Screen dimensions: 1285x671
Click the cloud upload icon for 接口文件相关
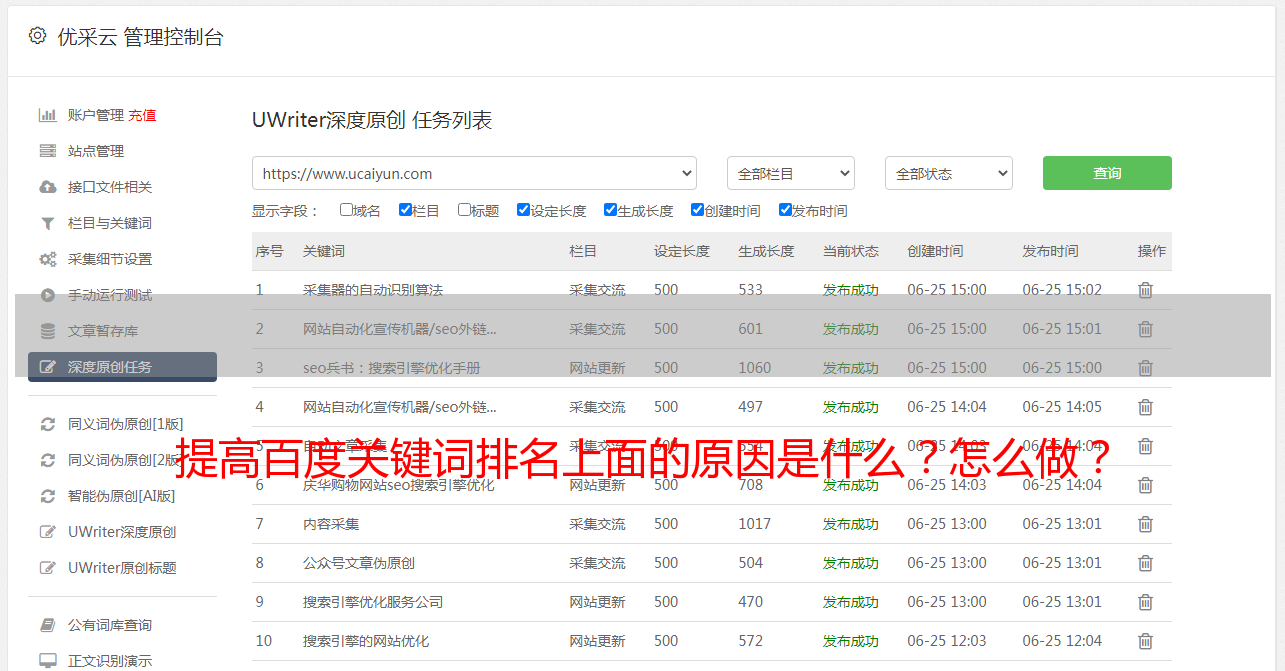coord(47,187)
